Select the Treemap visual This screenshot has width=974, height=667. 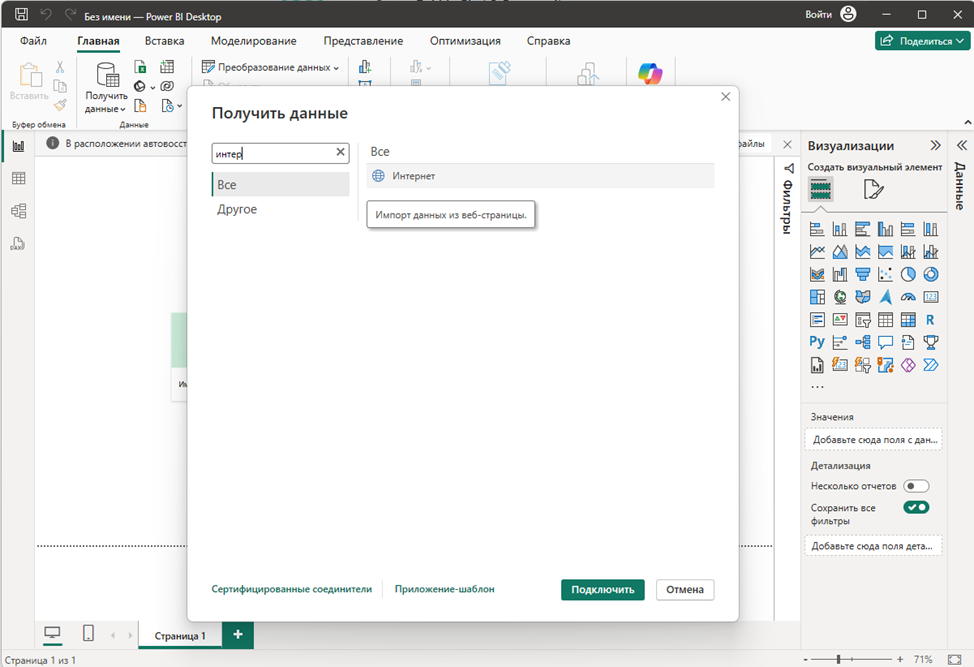[817, 297]
